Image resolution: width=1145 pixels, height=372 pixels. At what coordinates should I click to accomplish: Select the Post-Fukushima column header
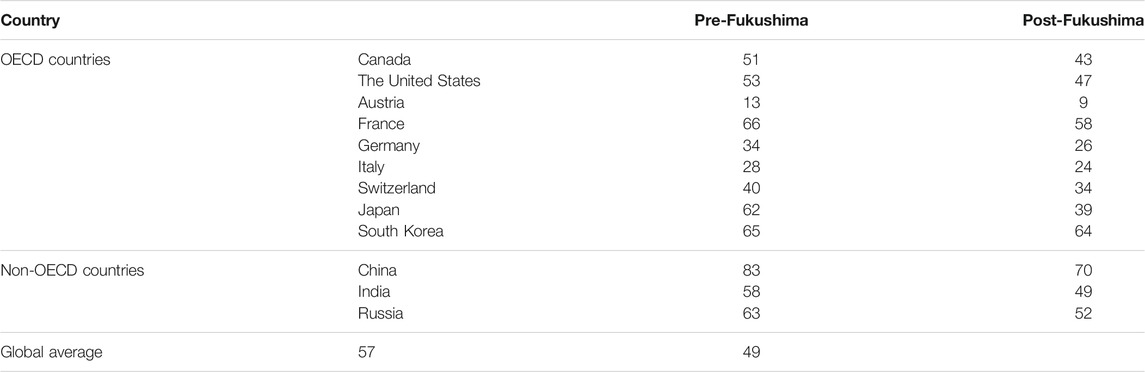tap(1084, 20)
